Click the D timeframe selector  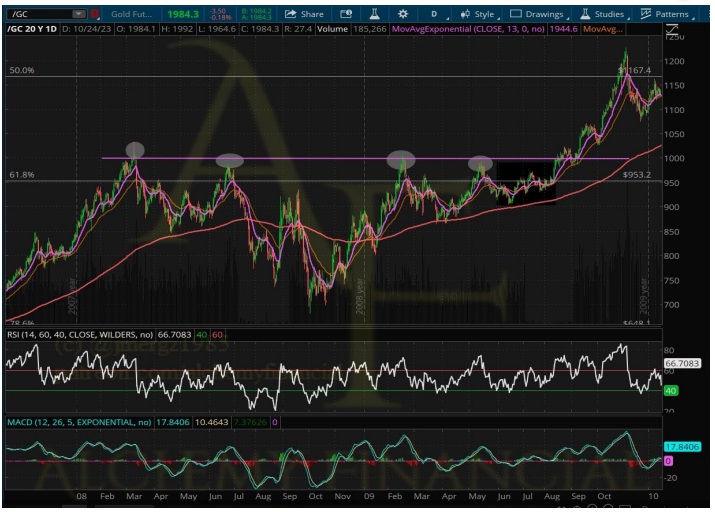click(x=434, y=14)
